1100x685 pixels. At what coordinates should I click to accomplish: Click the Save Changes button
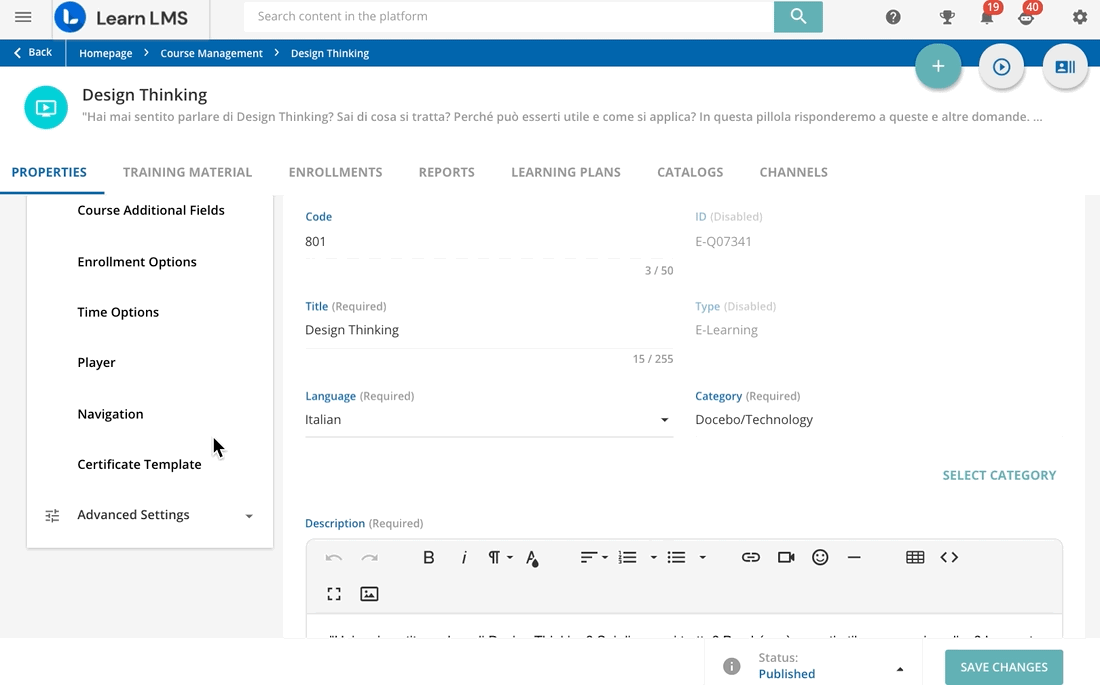click(1004, 667)
